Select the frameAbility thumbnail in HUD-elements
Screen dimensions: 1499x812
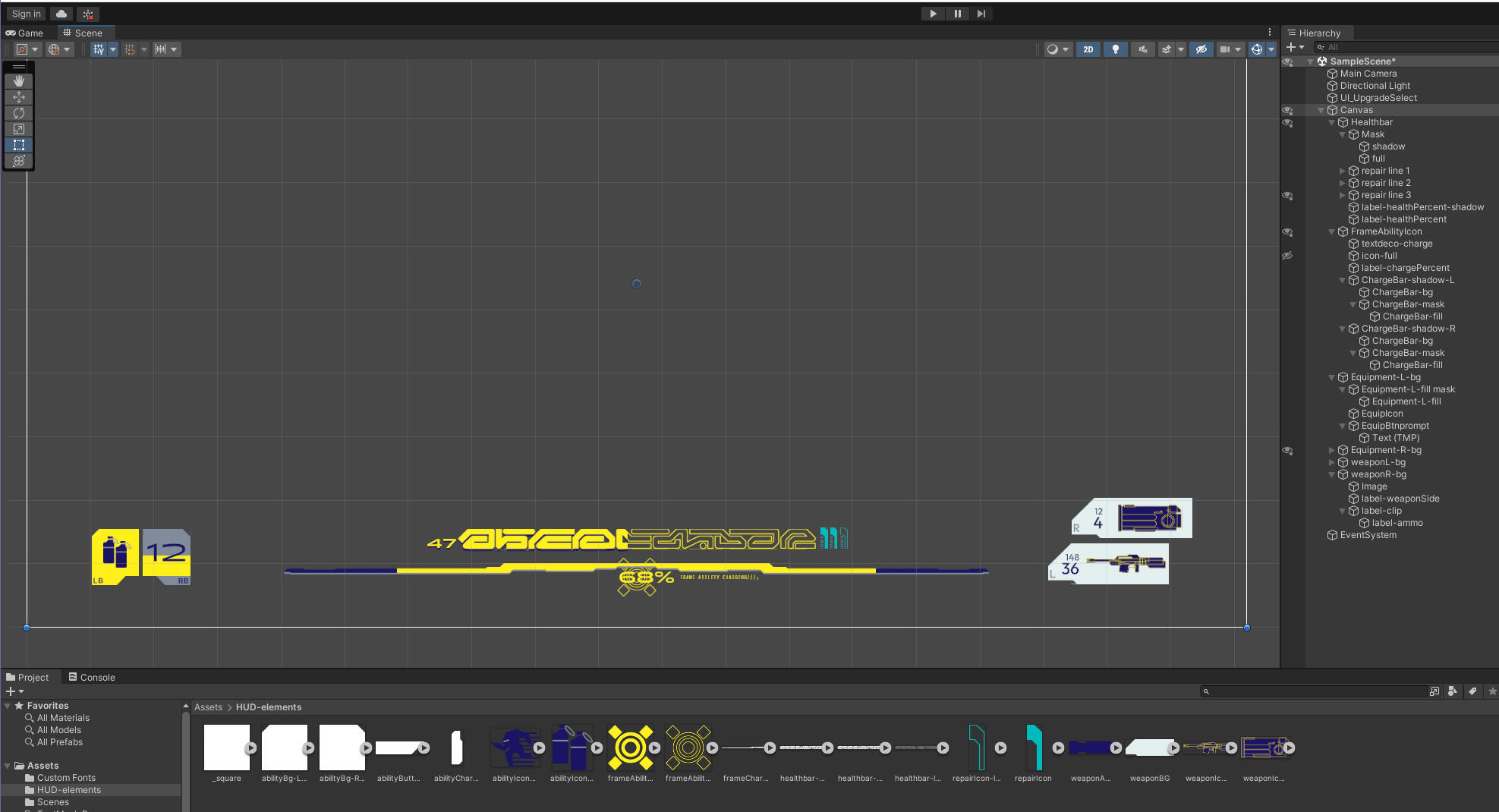click(x=631, y=747)
